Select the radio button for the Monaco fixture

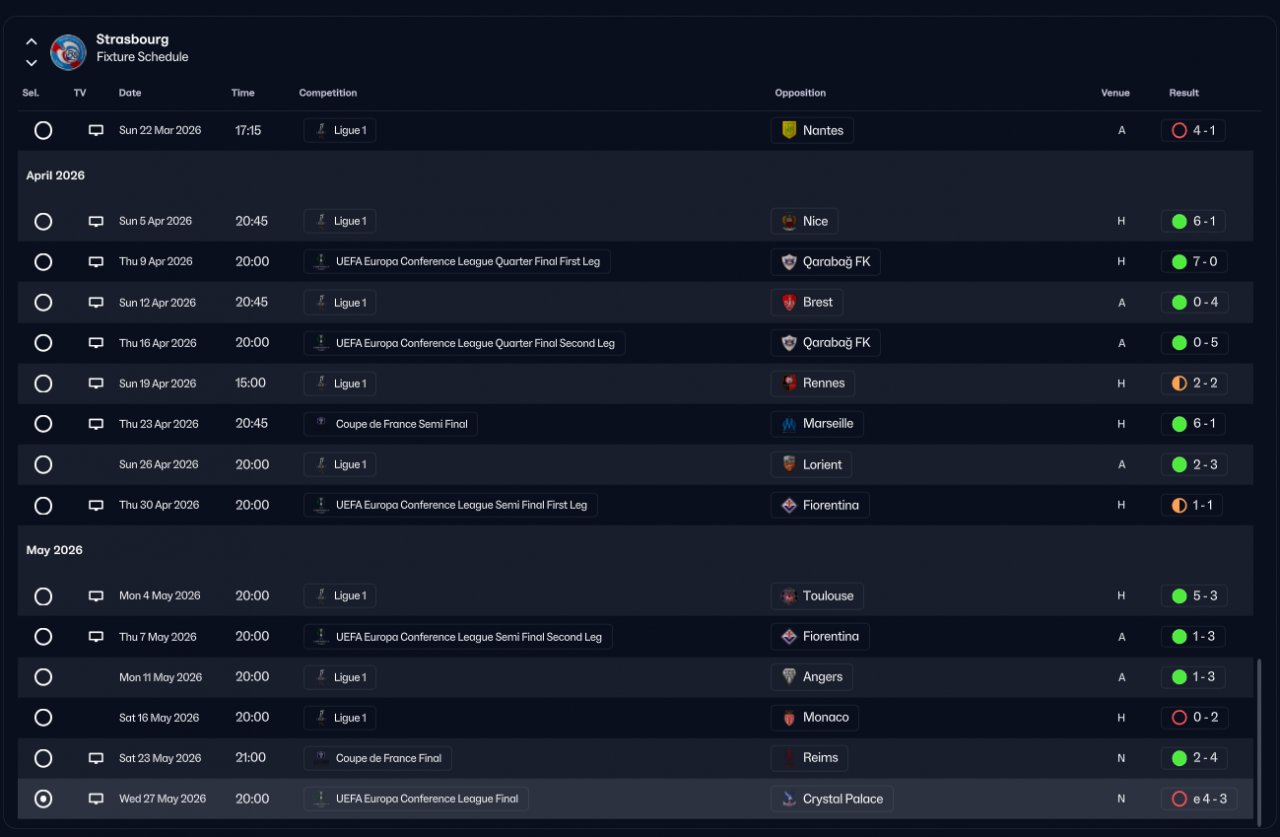tap(43, 717)
